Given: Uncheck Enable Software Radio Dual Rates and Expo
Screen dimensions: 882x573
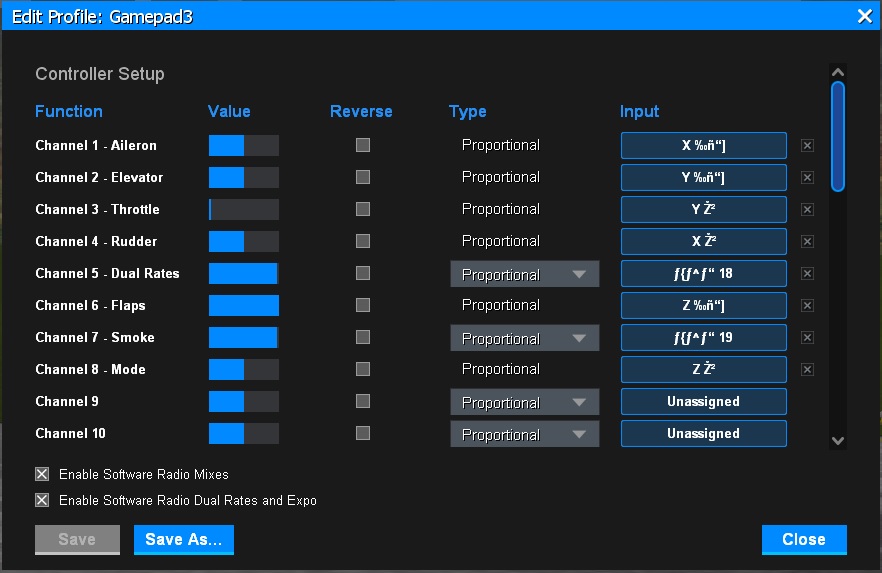Looking at the screenshot, I should pos(42,500).
